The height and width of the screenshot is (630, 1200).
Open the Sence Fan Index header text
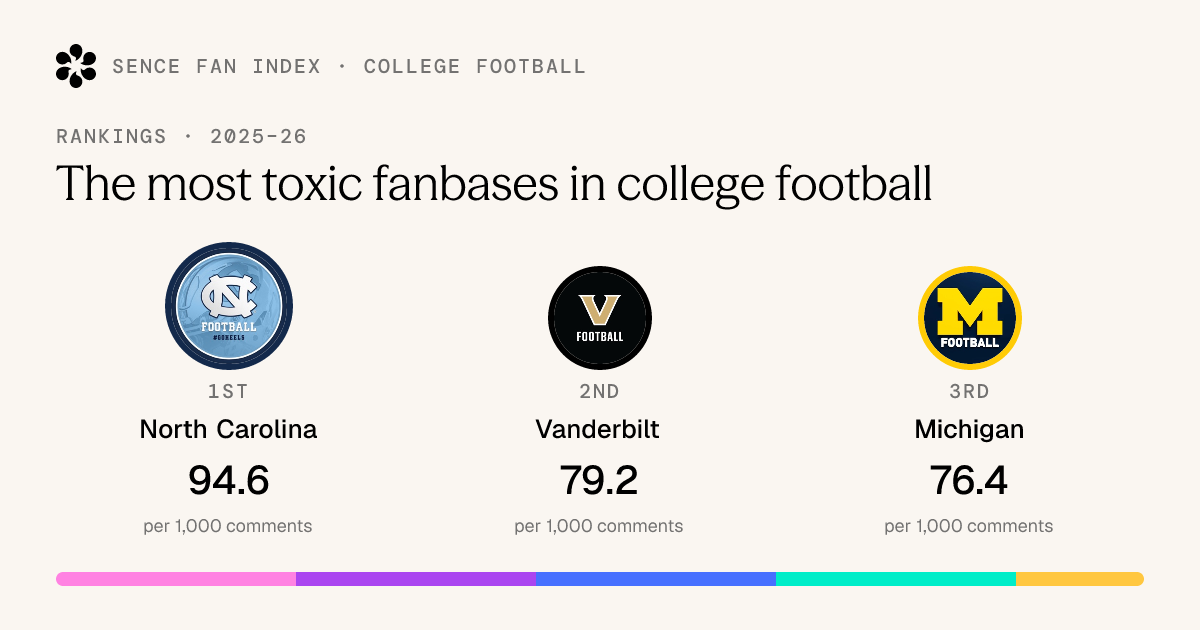coord(217,67)
